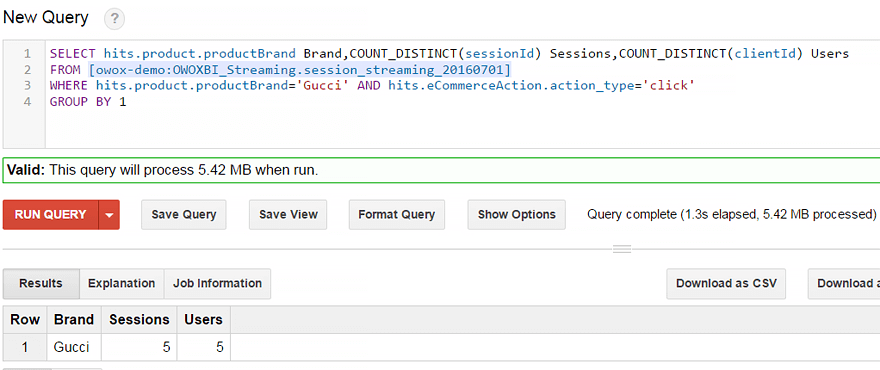Open the Job Information tab
Viewport: 880px width, 370px height.
pos(217,284)
